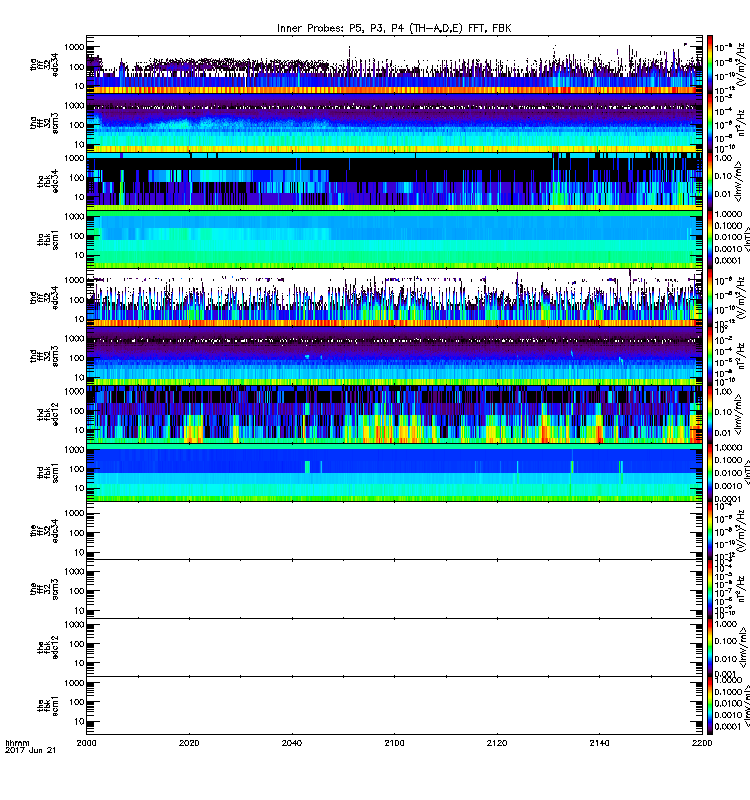Click the thd fbk scm1 spectrogram panel

[x=394, y=473]
